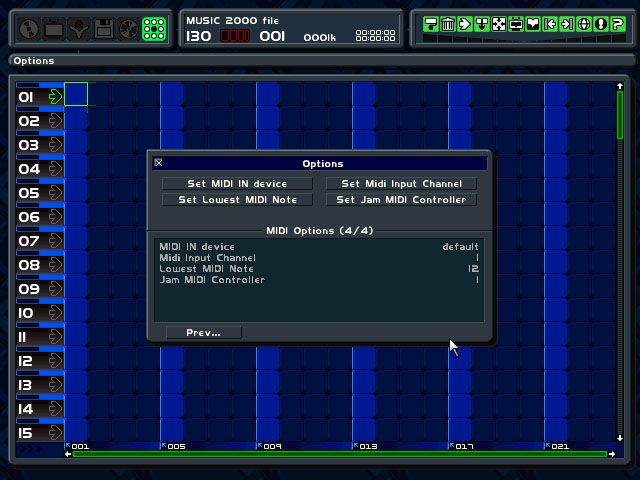Click the green horizontal timeline scrollbar

pos(340,454)
